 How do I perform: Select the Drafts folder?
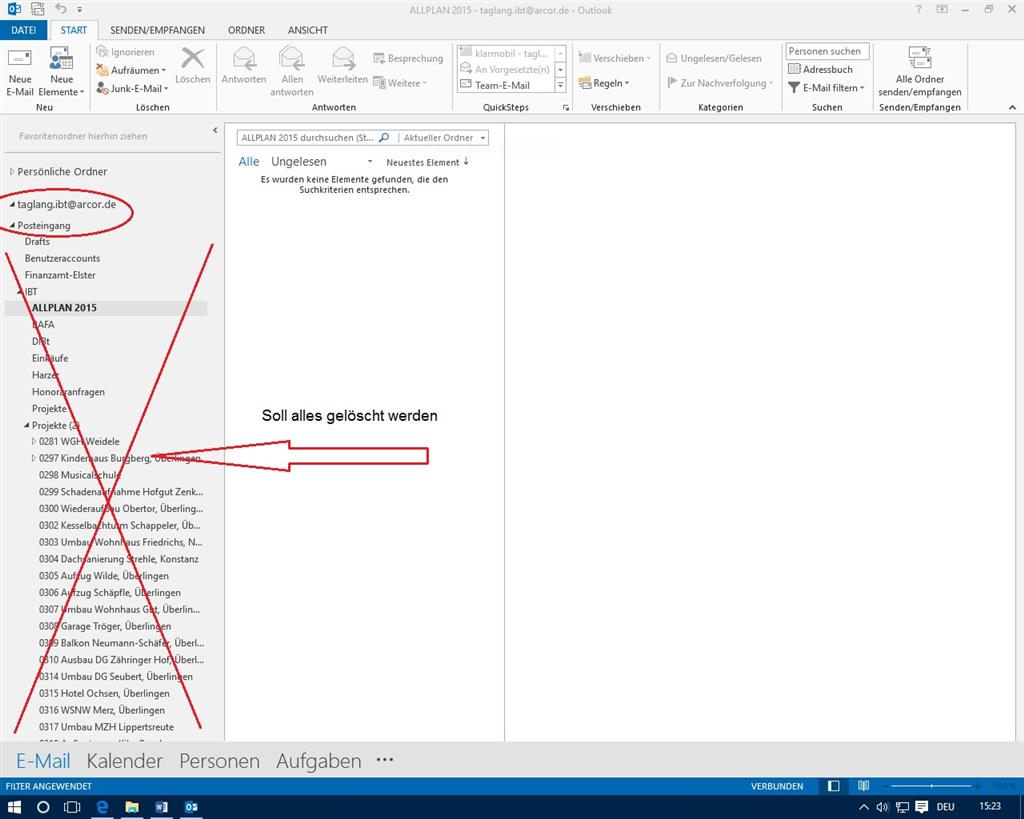point(37,242)
